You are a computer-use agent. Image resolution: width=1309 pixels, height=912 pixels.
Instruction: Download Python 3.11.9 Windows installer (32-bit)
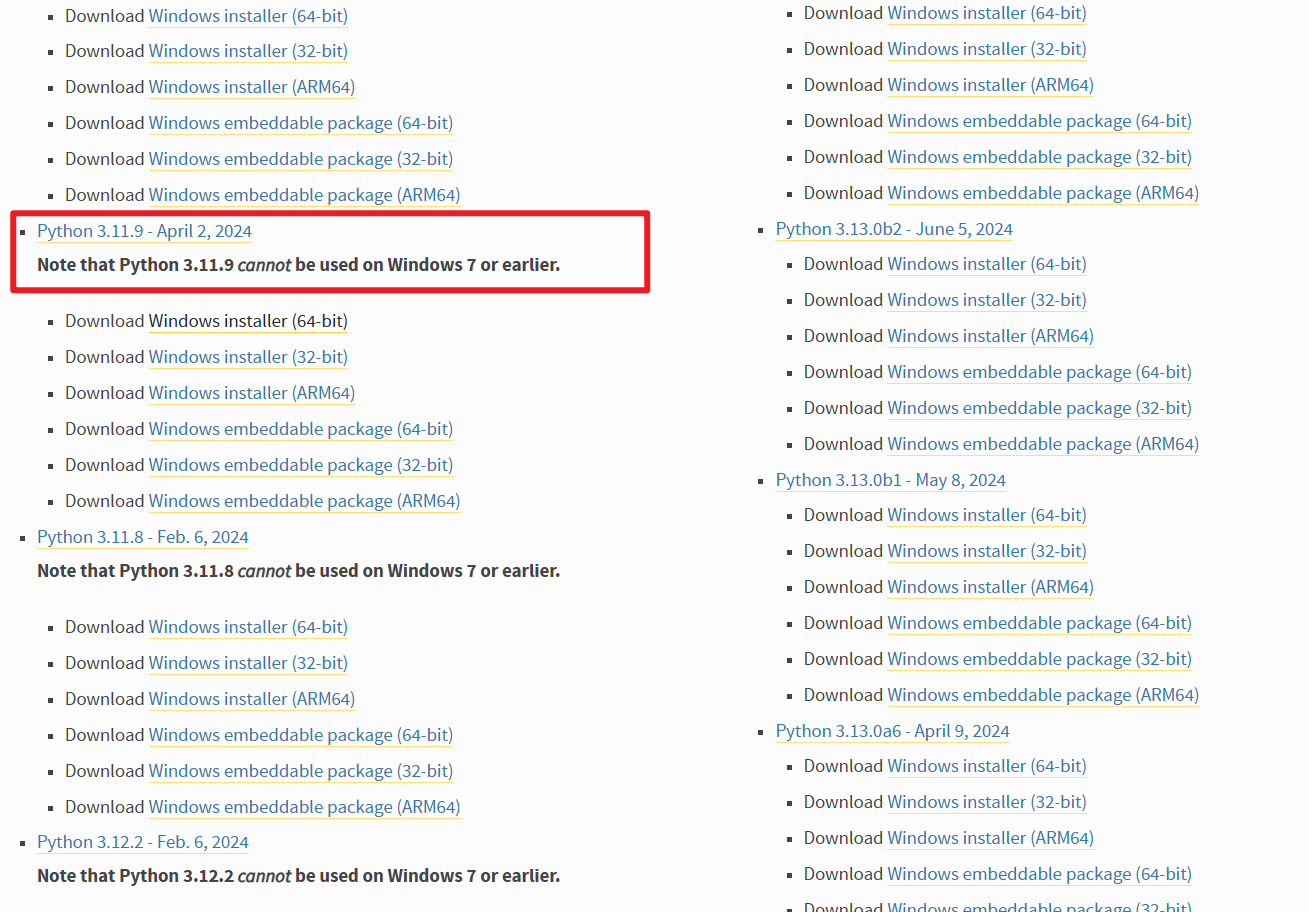point(248,357)
